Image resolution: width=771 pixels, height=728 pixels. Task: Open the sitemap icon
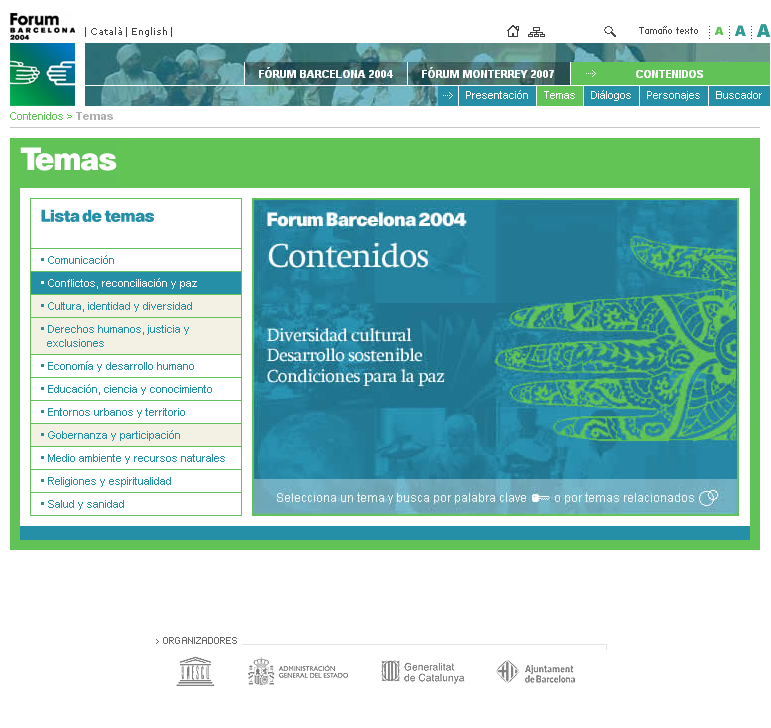pyautogui.click(x=537, y=31)
